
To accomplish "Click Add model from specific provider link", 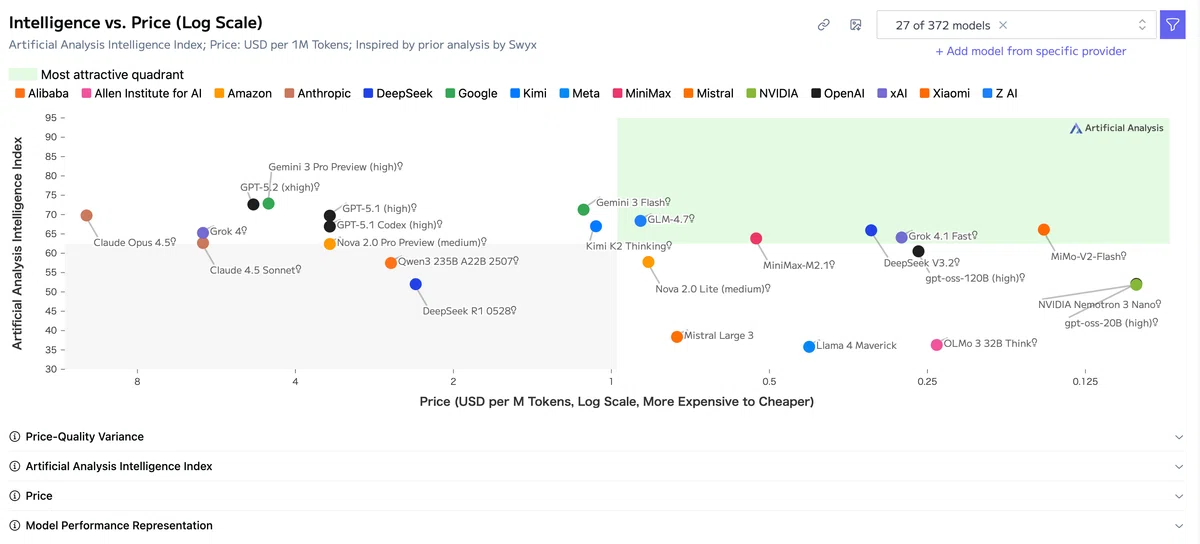I will (1031, 51).
